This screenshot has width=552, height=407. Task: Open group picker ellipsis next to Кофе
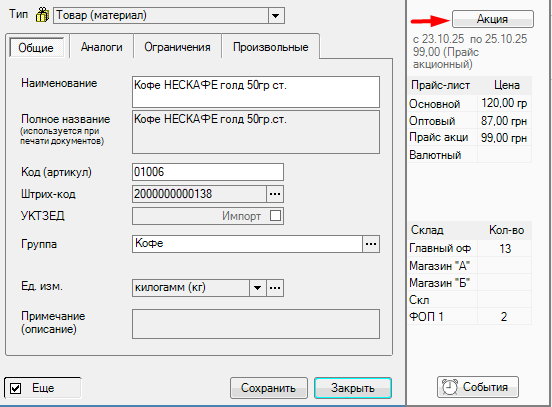[371, 244]
